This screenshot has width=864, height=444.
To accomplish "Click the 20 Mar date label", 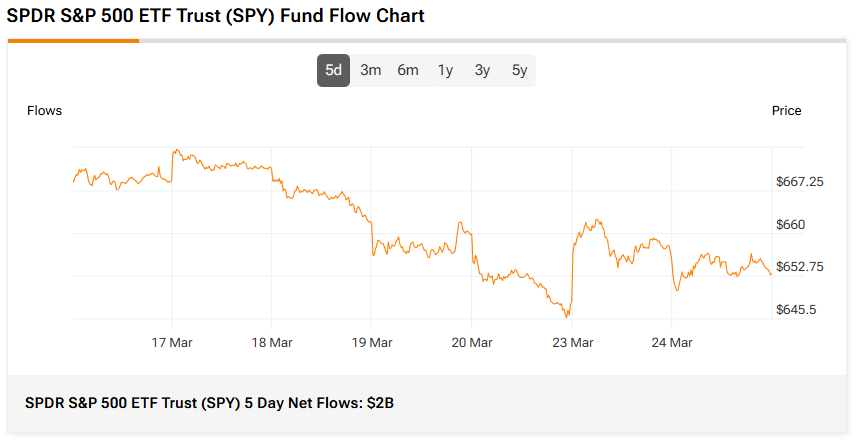I will coord(472,343).
